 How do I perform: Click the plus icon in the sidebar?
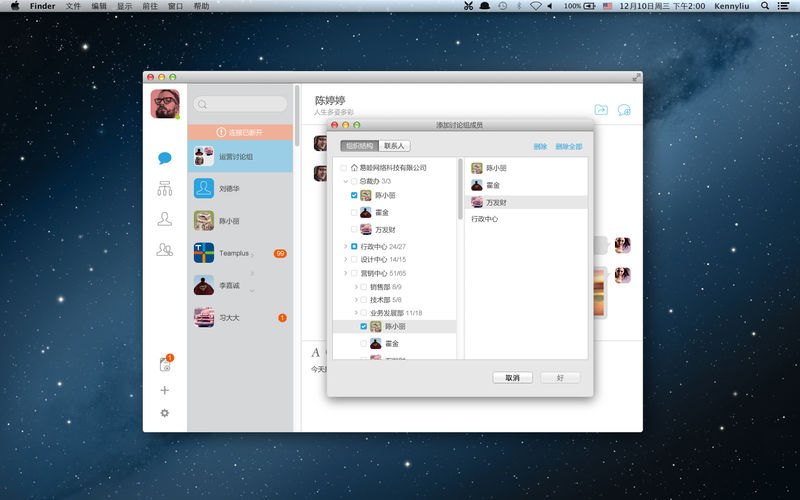[165, 390]
